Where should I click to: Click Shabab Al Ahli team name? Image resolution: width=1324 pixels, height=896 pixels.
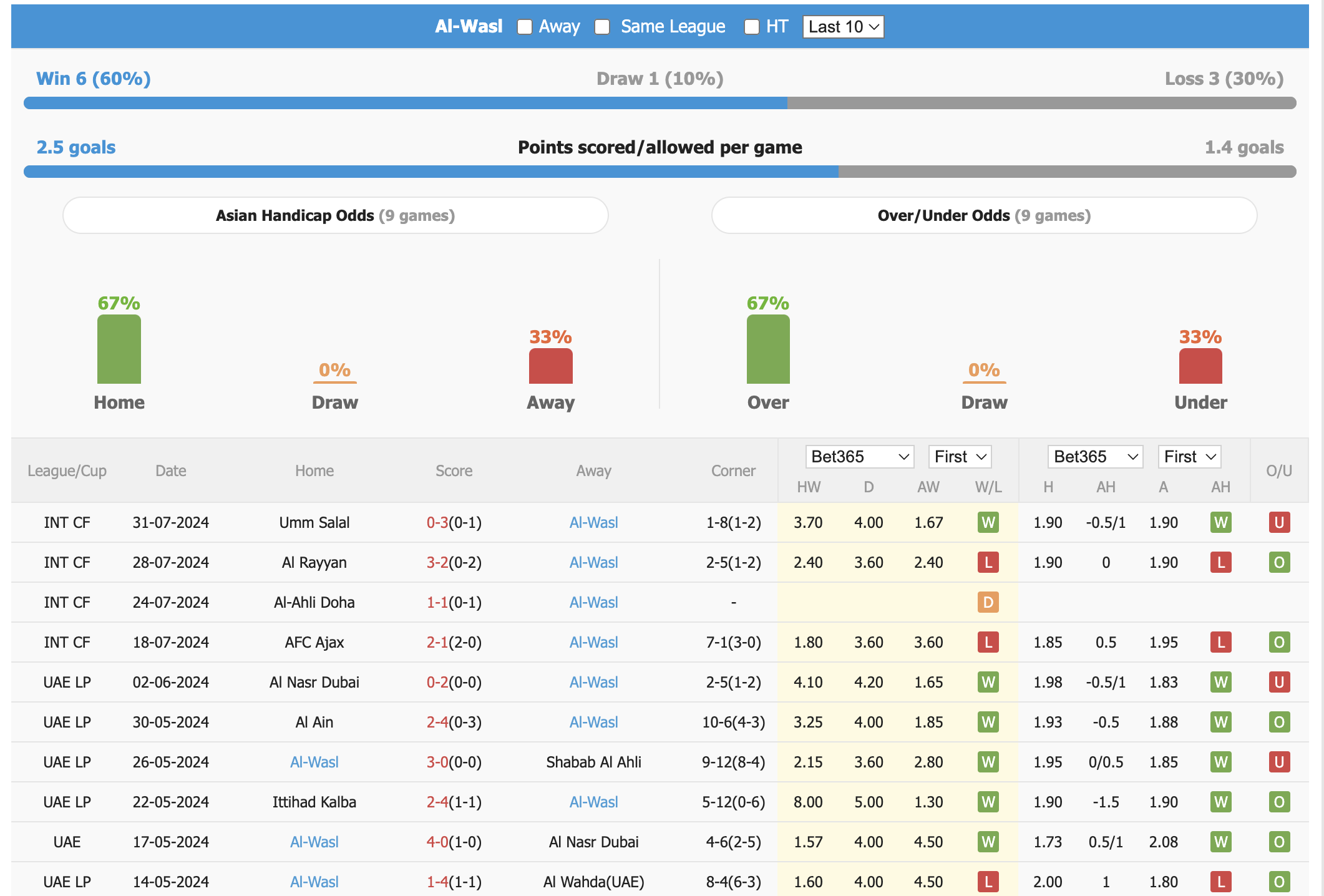click(593, 762)
